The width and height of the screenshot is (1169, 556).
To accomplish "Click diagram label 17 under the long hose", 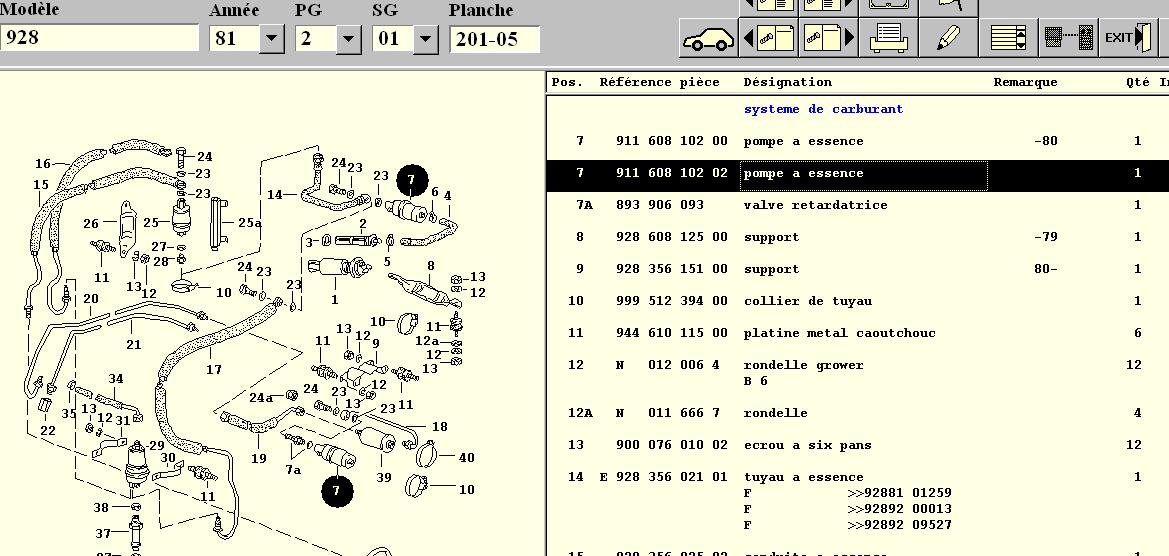I will click(x=214, y=369).
